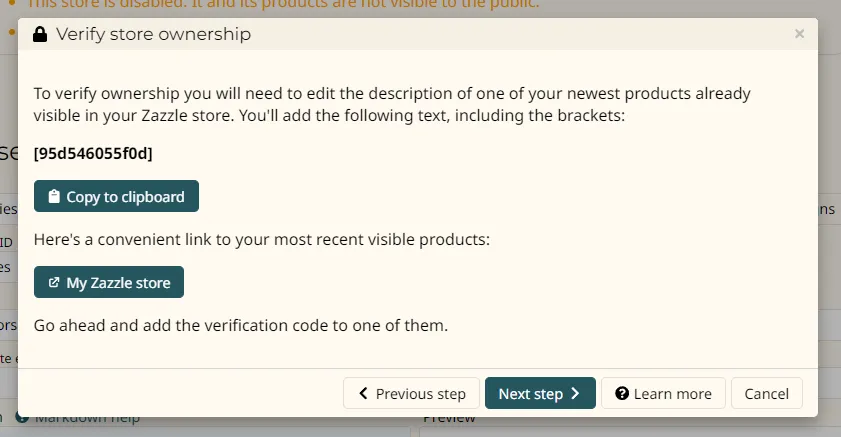Click the external link icon beside My Zazzle store
Viewport: 841px width, 437px height.
coord(54,283)
